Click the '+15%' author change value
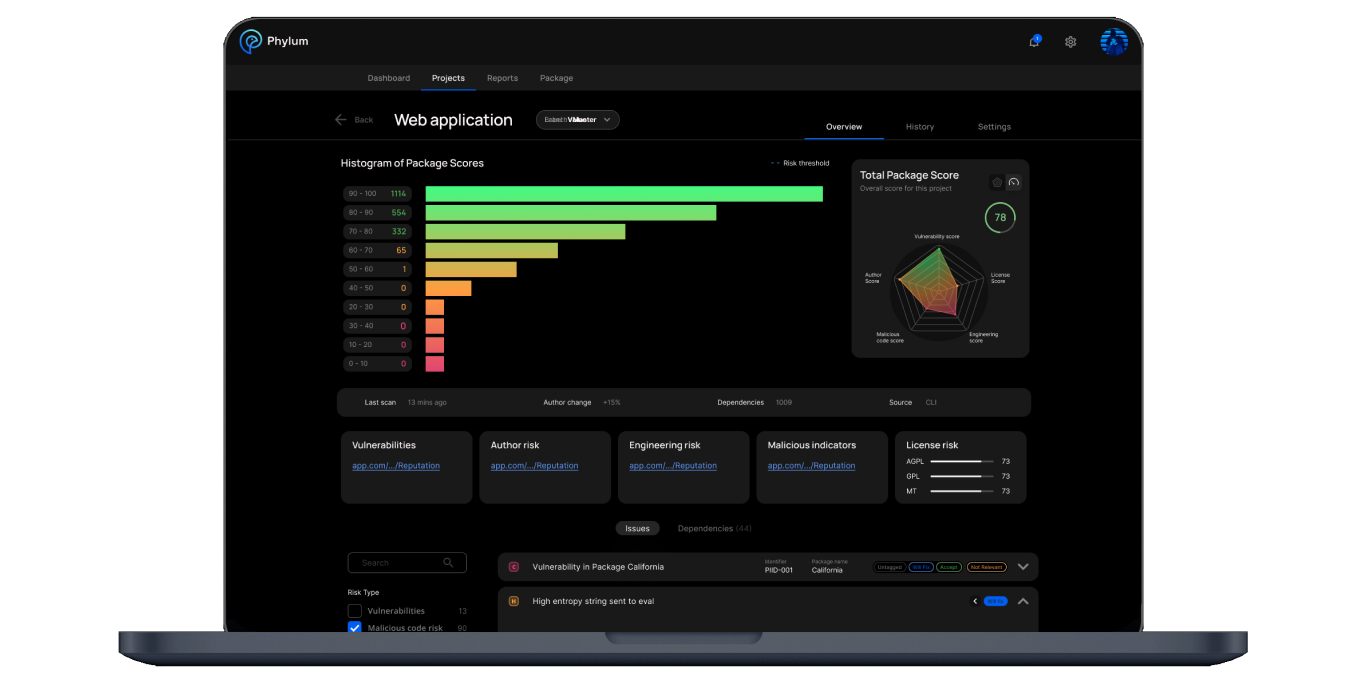The height and width of the screenshot is (694, 1368). point(611,402)
